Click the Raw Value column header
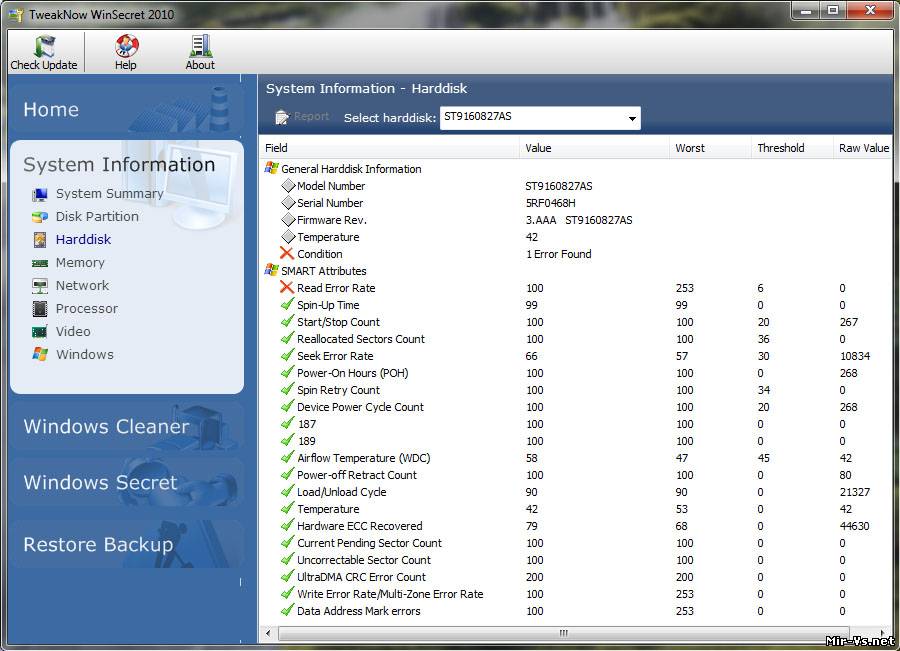This screenshot has height=651, width=900. click(863, 148)
